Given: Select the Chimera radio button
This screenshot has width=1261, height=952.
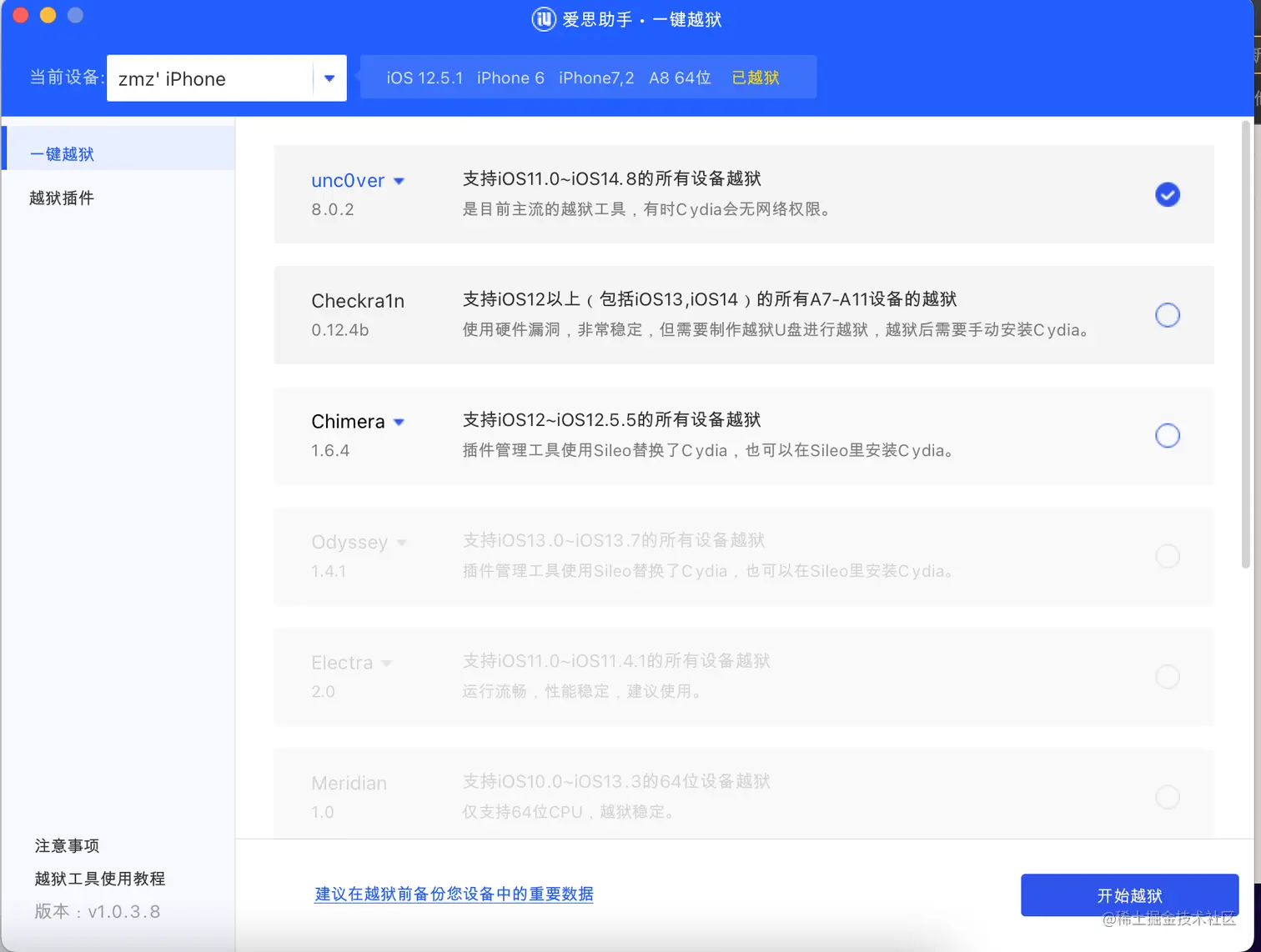Looking at the screenshot, I should pyautogui.click(x=1167, y=435).
